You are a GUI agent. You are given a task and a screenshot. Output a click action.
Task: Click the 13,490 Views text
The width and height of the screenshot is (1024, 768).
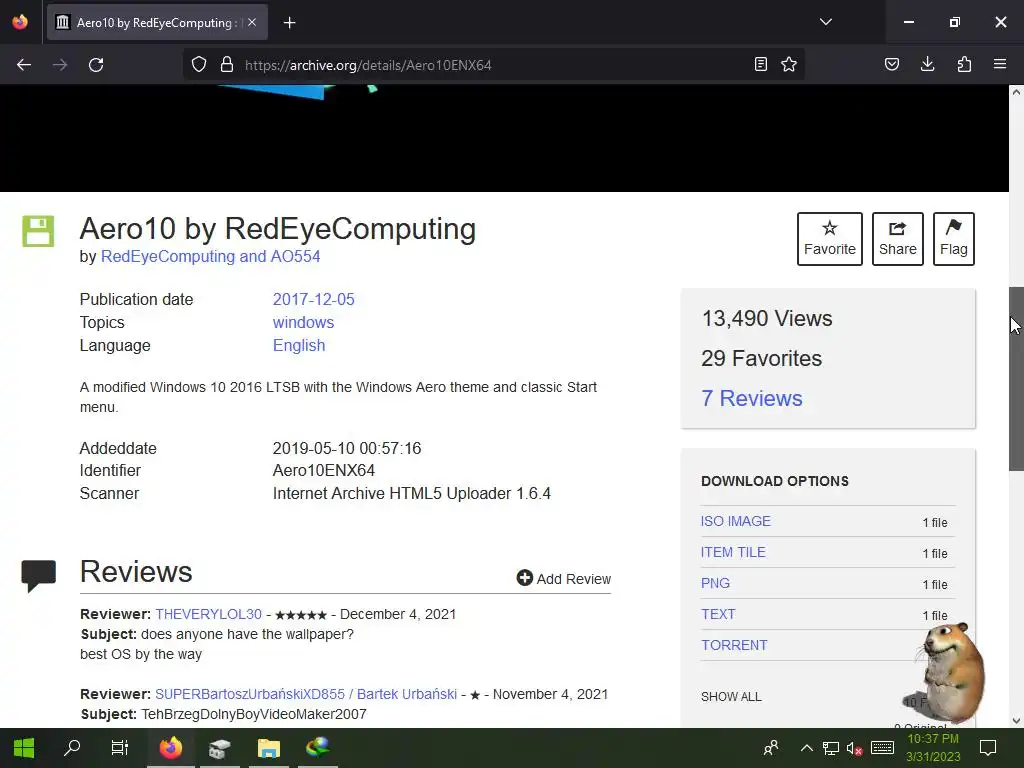coord(767,319)
